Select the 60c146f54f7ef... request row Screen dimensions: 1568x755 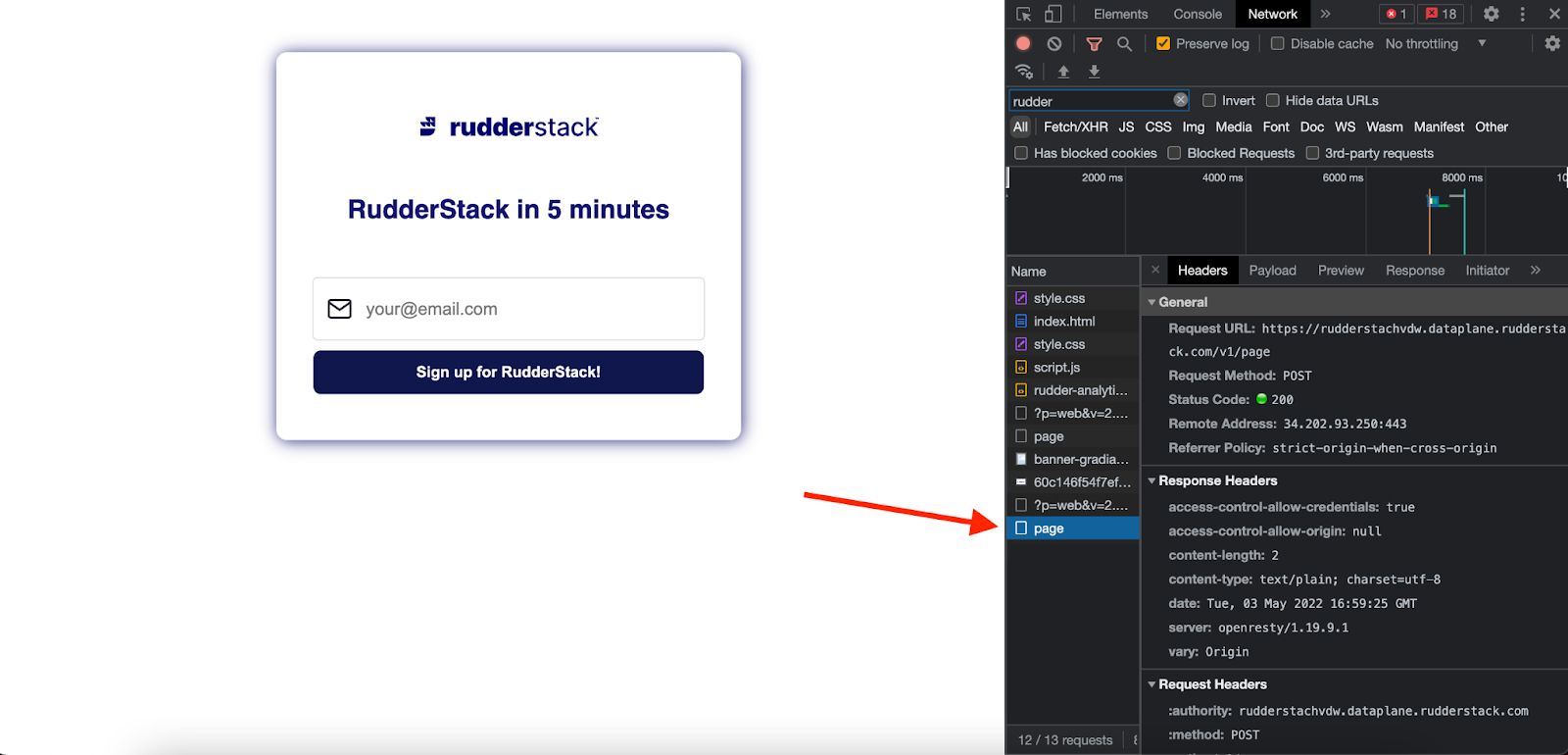[1073, 482]
